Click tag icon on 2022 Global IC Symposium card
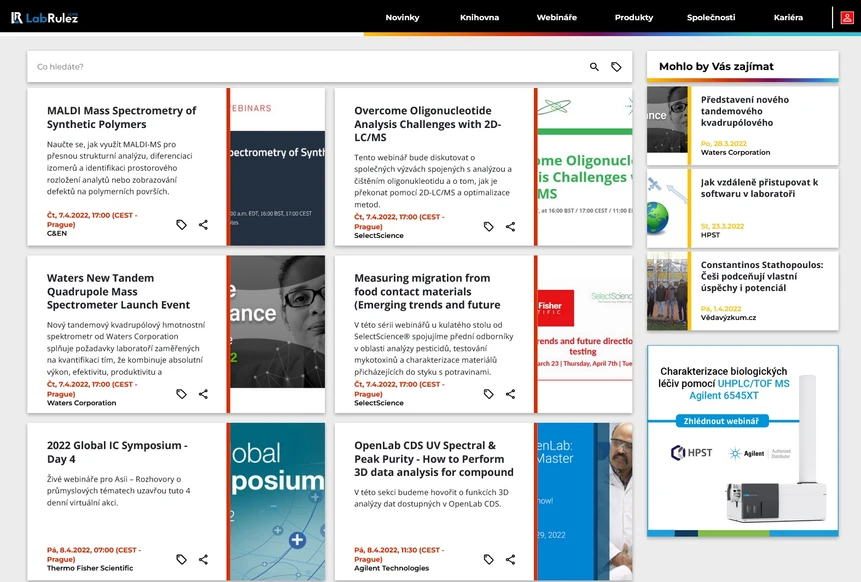The image size is (861, 582). point(181,559)
